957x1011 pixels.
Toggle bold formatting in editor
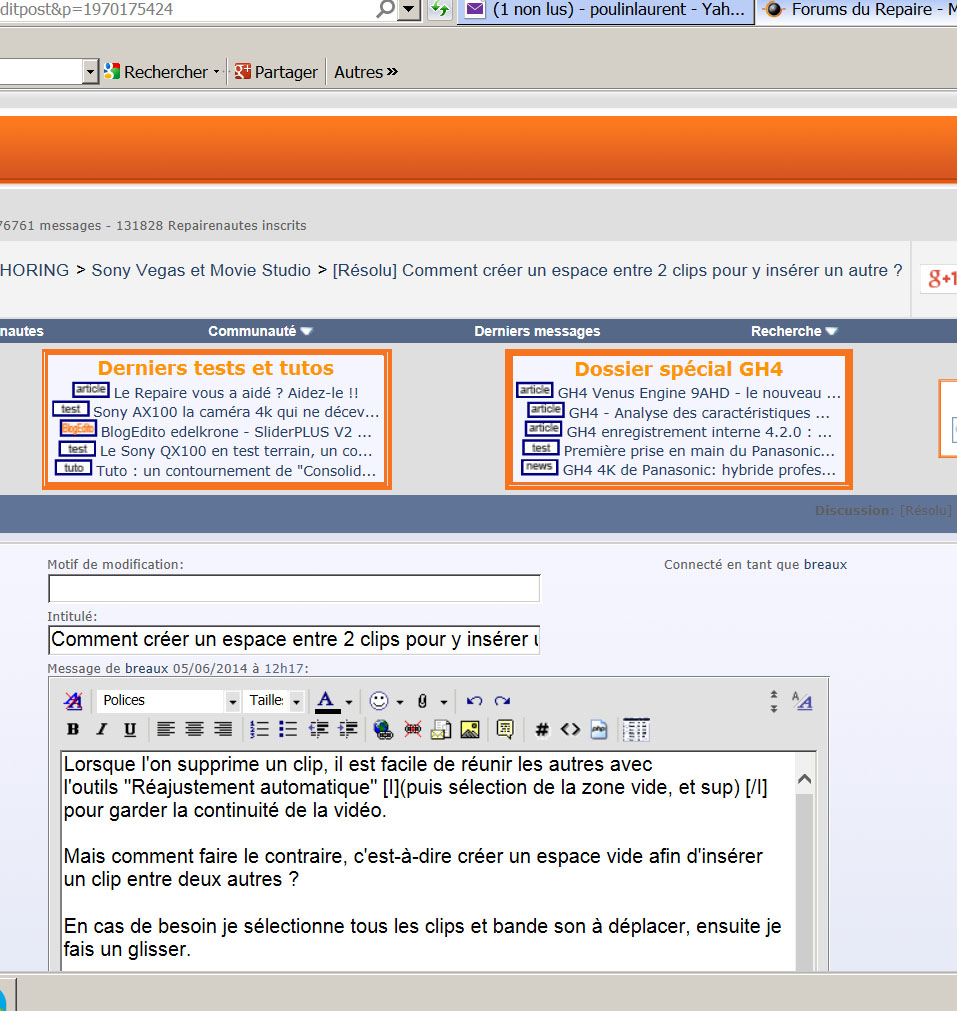[x=73, y=730]
